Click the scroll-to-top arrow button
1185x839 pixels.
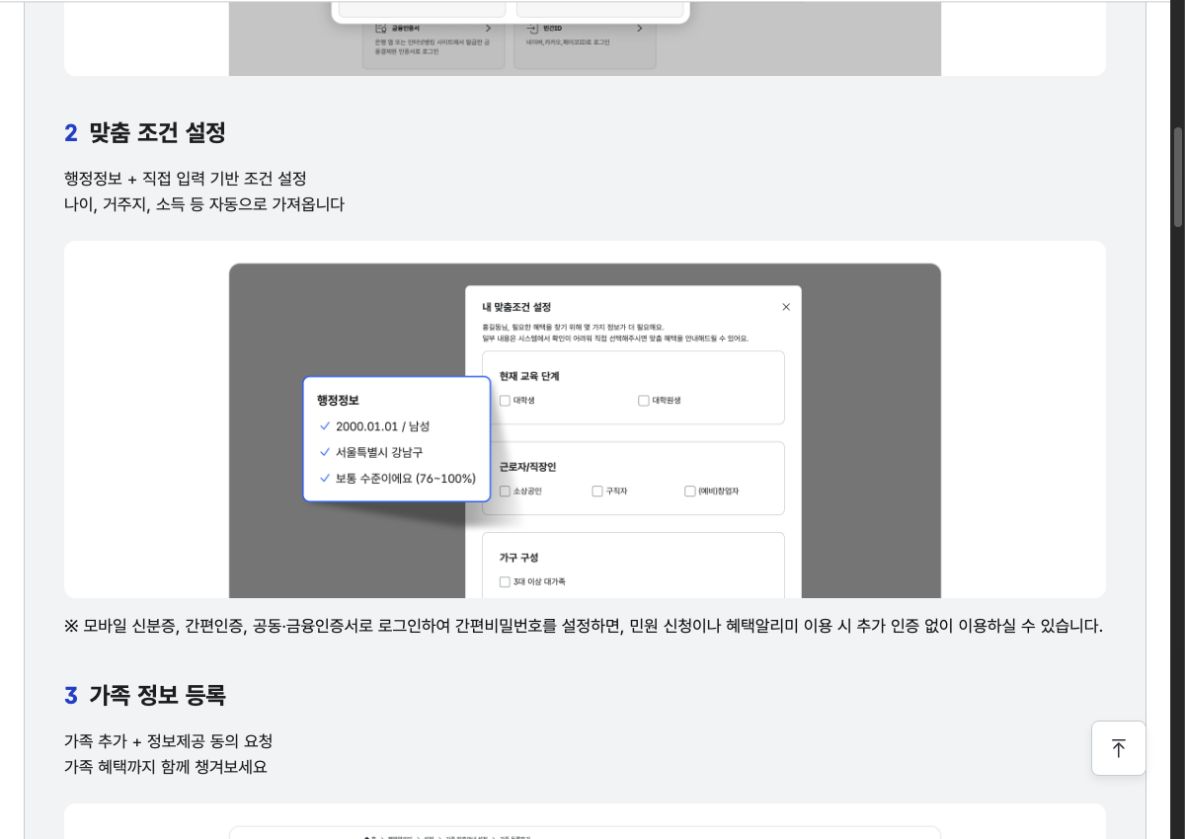[1118, 748]
